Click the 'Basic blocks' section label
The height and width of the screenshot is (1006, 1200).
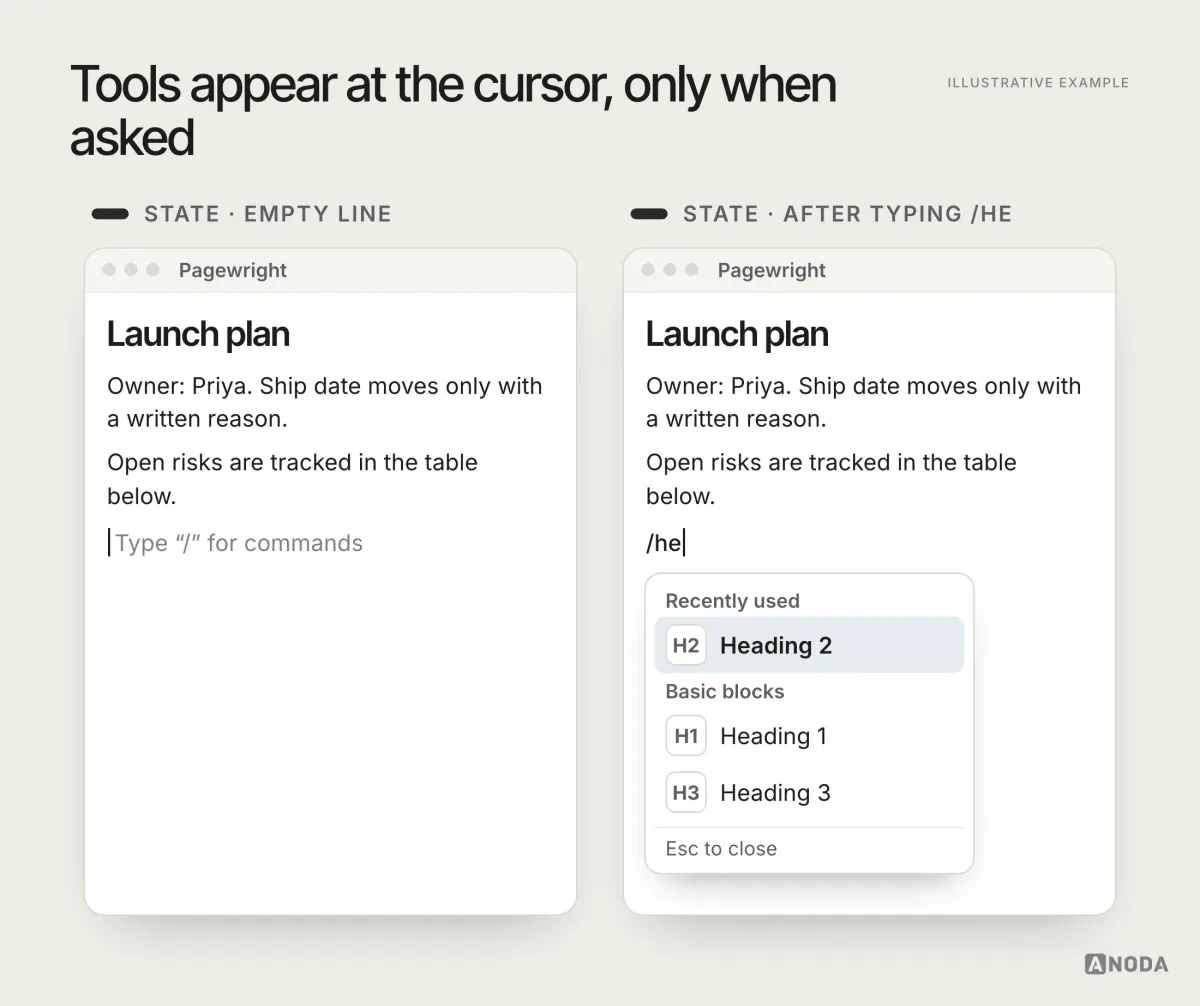click(725, 691)
